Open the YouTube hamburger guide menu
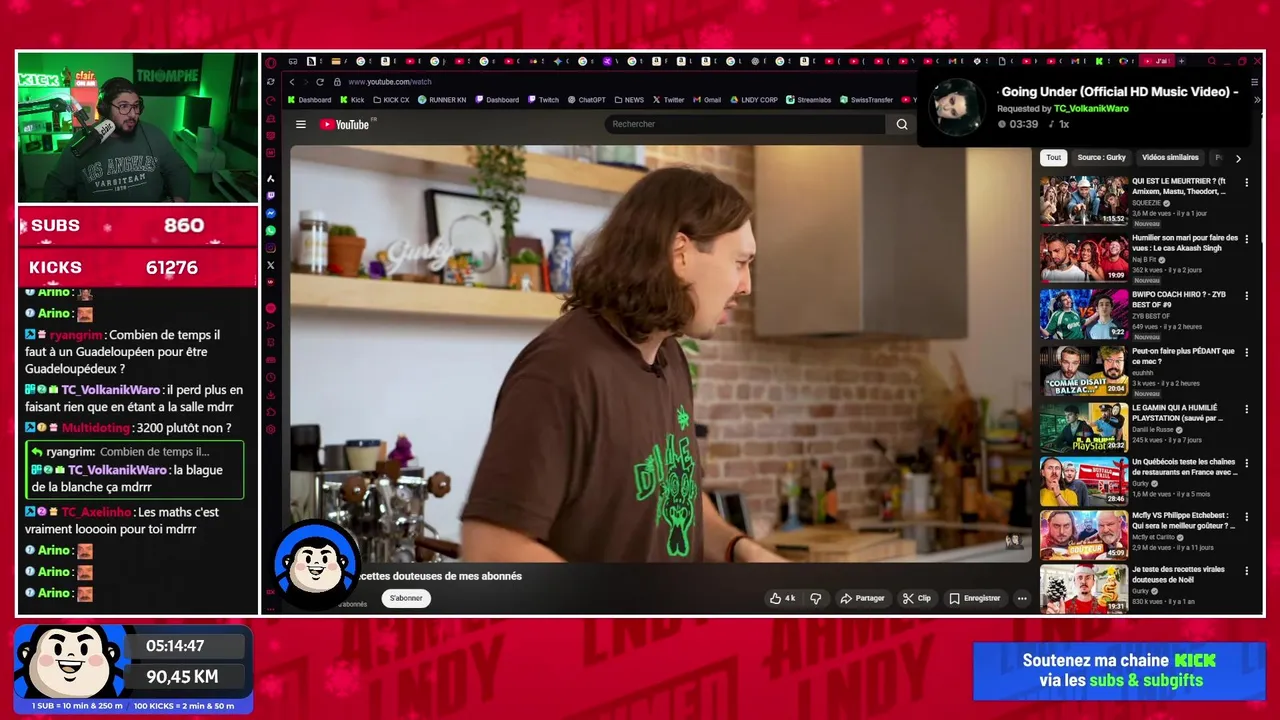 300,124
